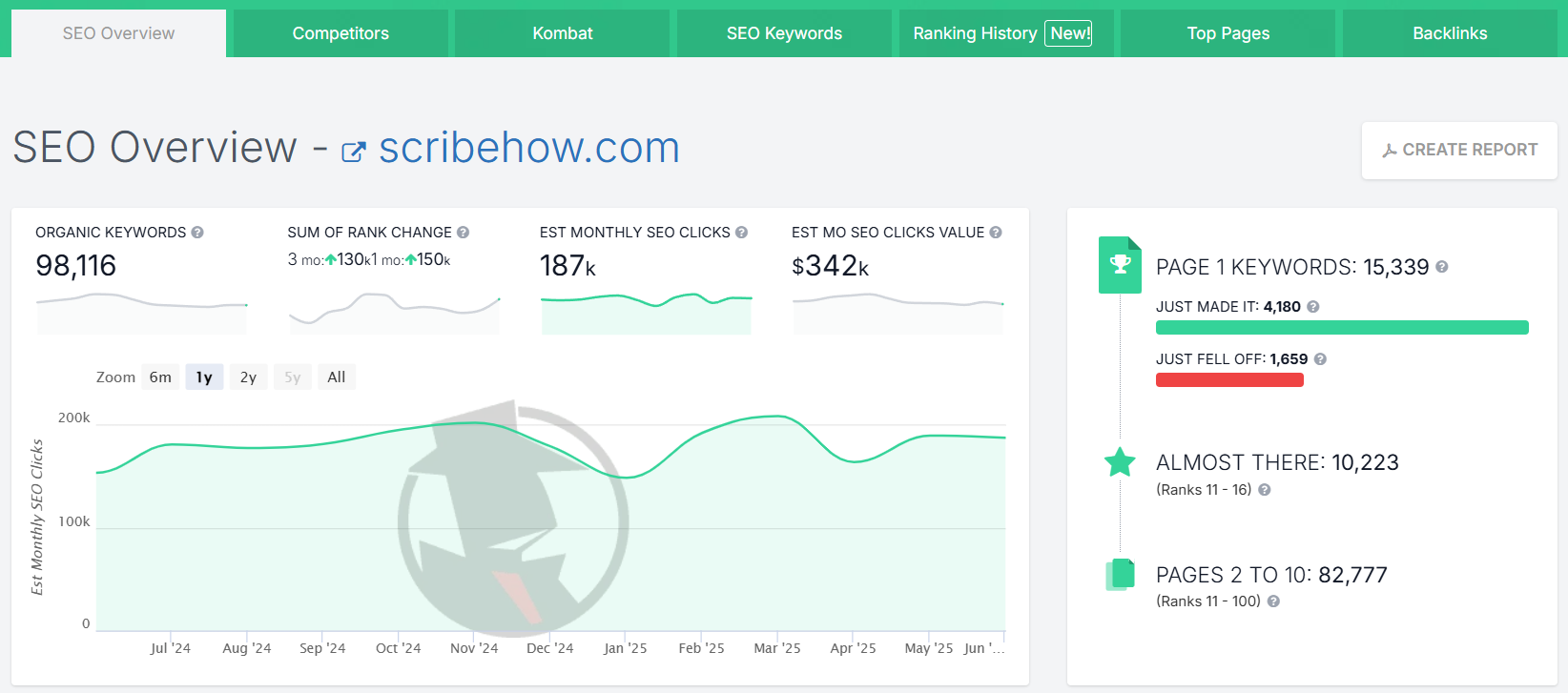This screenshot has width=1568, height=693.
Task: Click the help icon next to Sum of Rank Change
Action: point(463,233)
